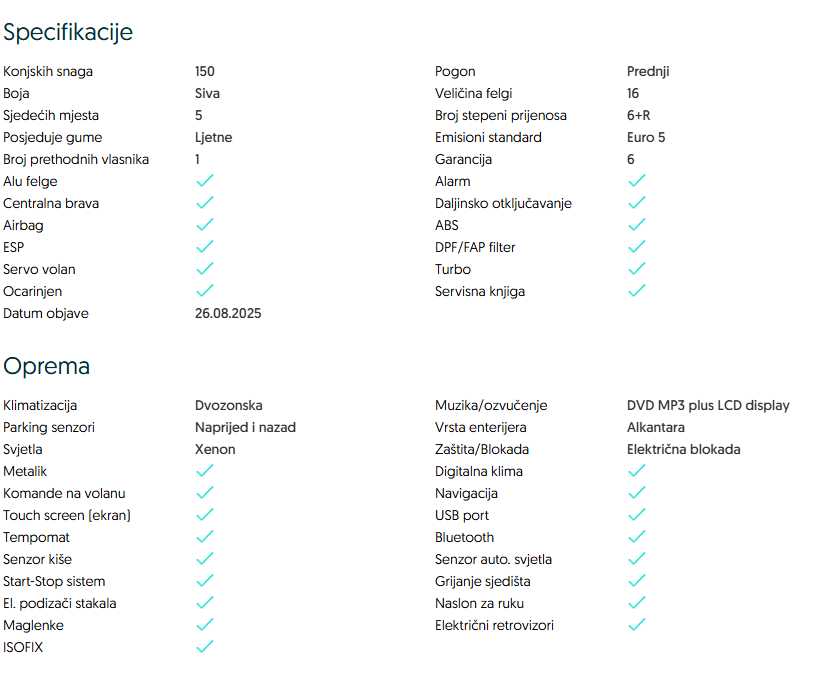813x682 pixels.
Task: Click the DVD MP3 plus LCD display text
Action: tap(708, 405)
